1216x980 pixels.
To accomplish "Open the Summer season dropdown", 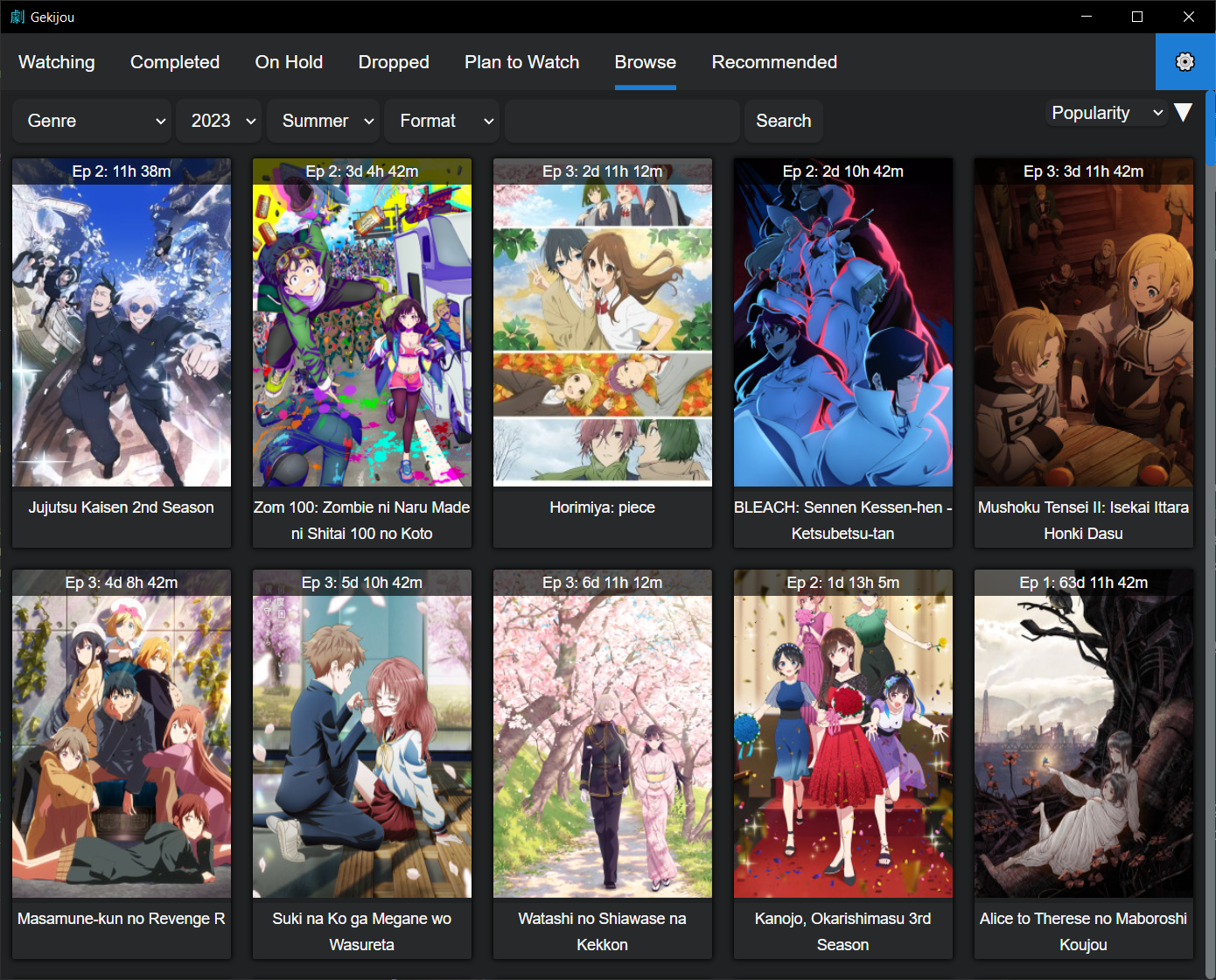I will point(323,121).
